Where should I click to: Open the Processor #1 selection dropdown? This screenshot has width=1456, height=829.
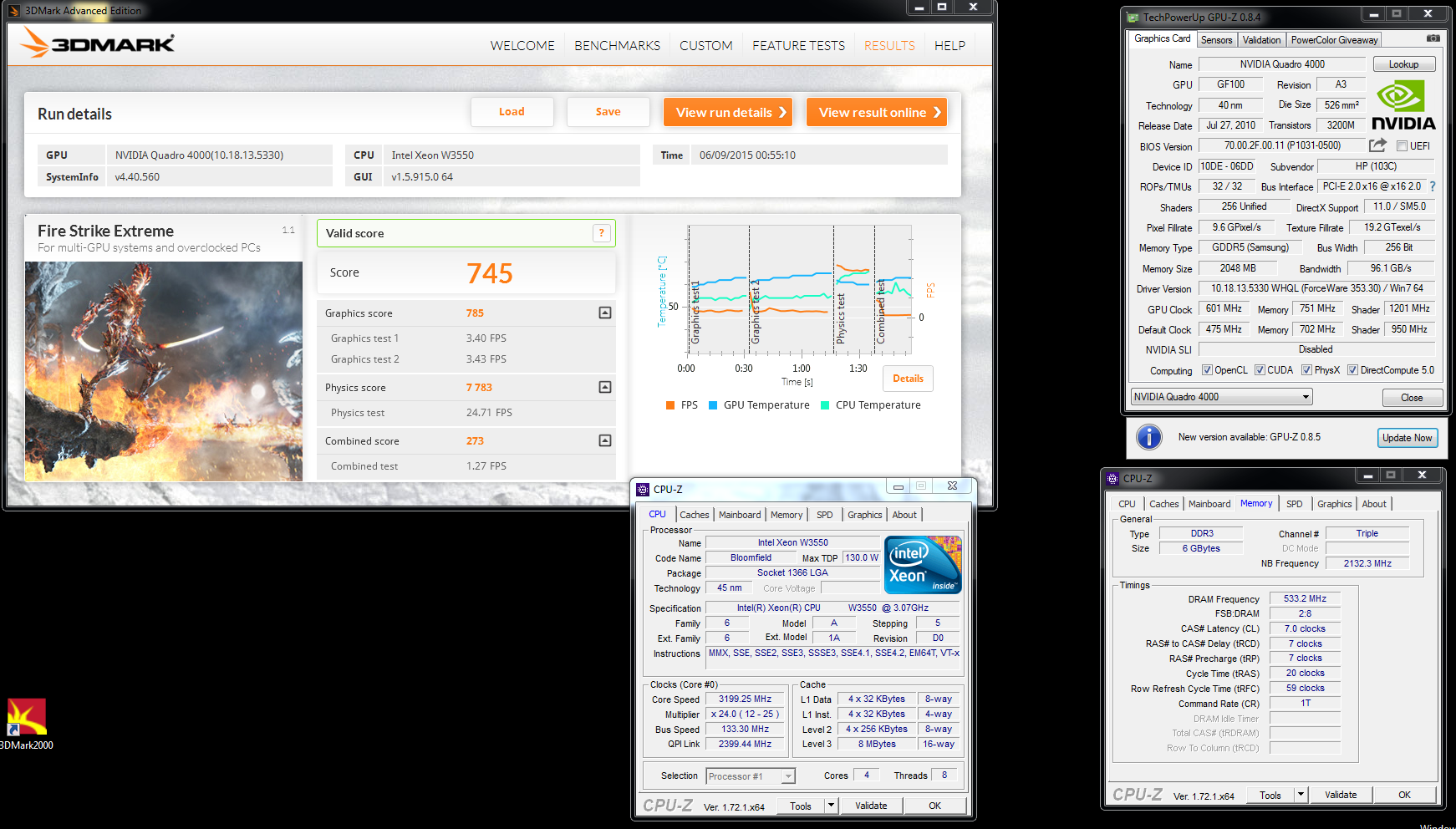coord(750,776)
